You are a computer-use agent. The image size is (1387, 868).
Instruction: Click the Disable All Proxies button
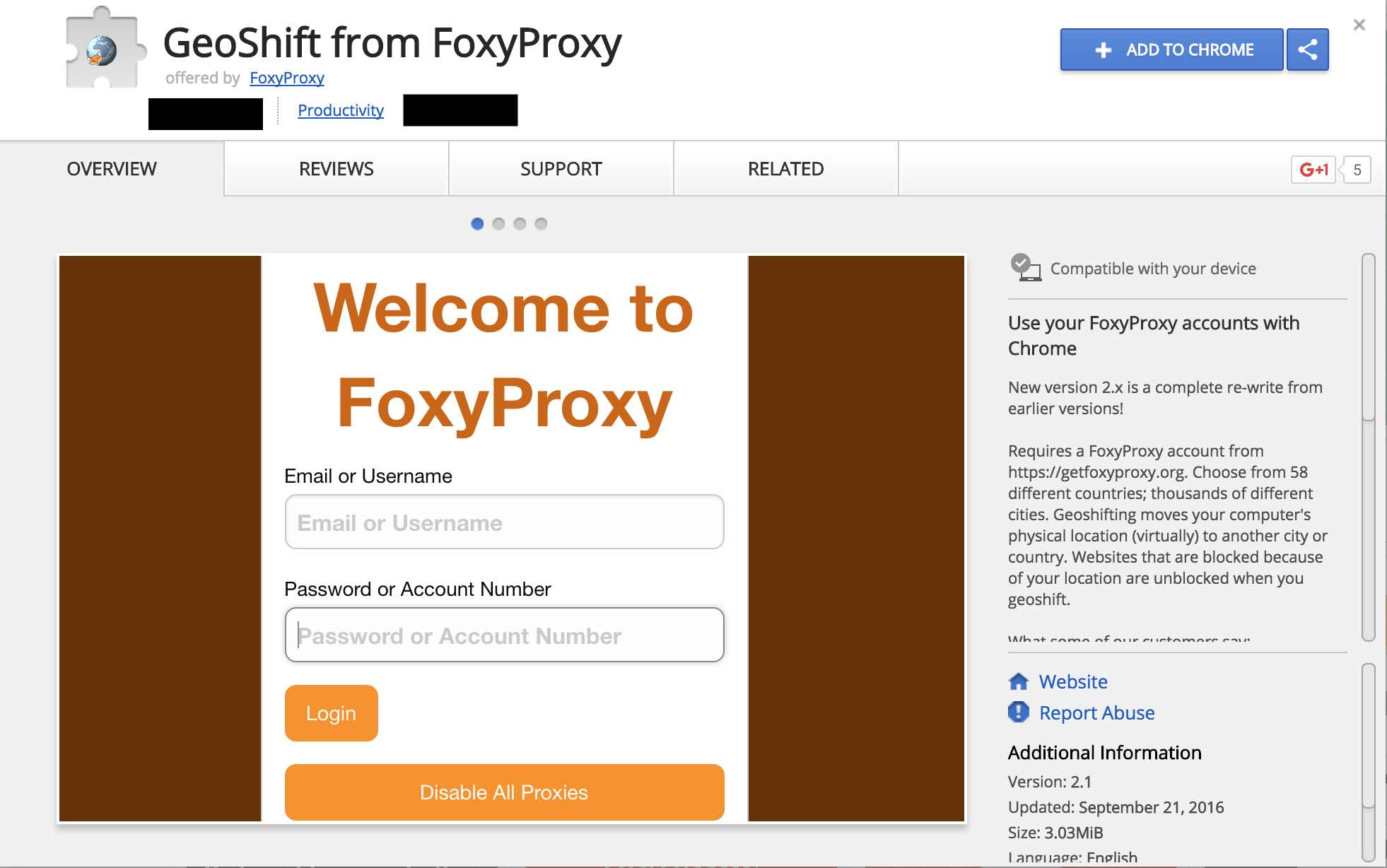click(x=504, y=791)
